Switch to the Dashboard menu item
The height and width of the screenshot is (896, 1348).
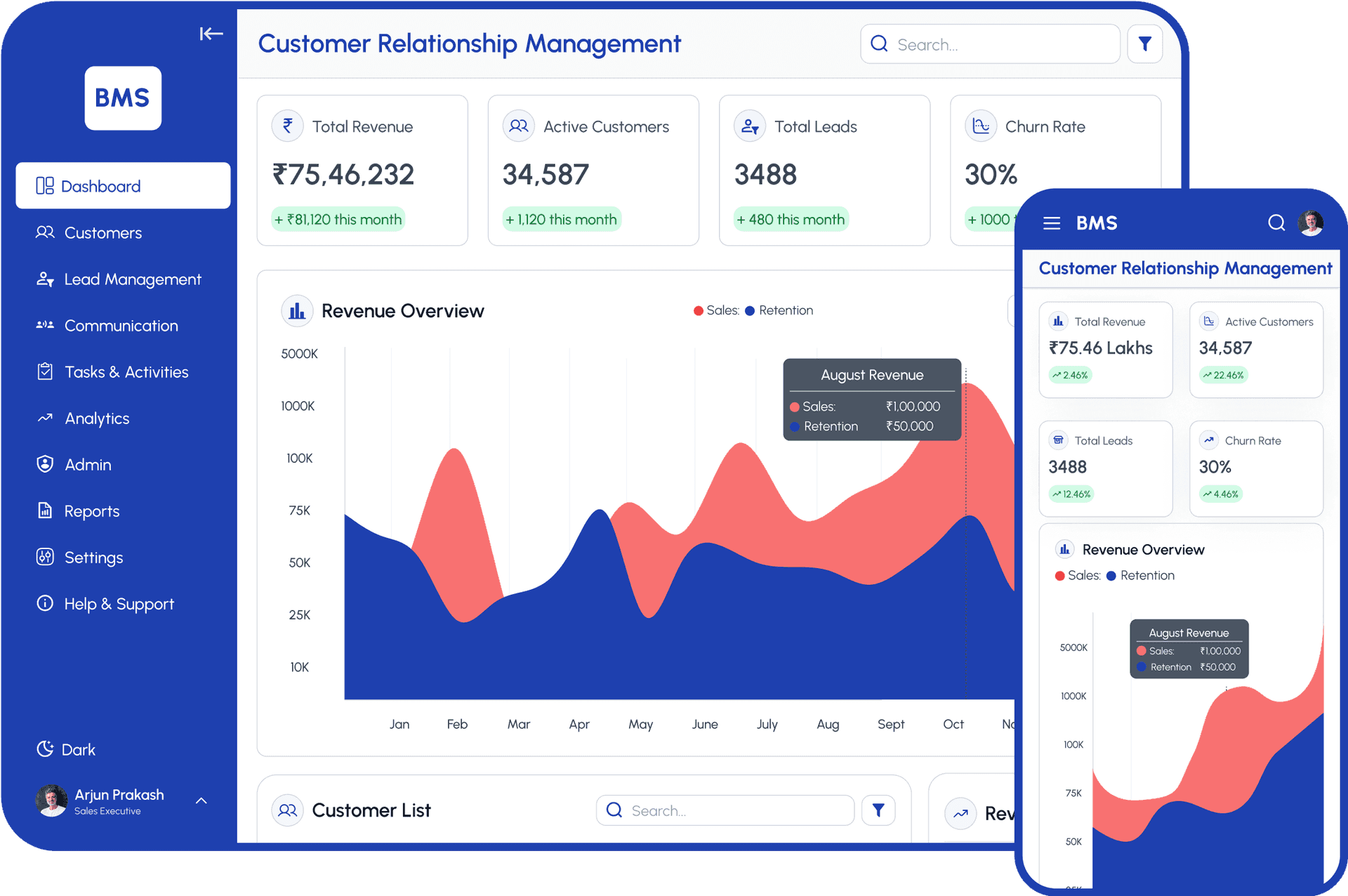point(100,185)
